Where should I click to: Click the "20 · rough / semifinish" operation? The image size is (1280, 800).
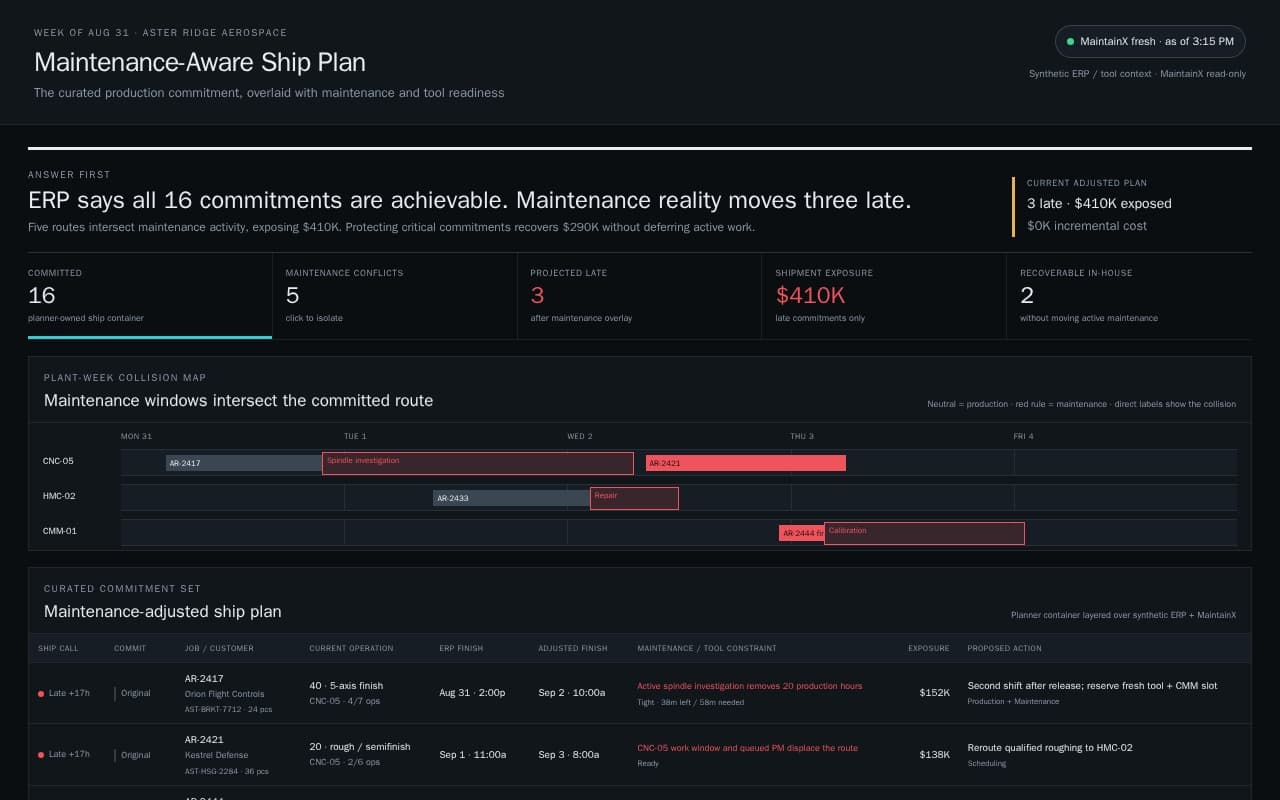(x=360, y=747)
